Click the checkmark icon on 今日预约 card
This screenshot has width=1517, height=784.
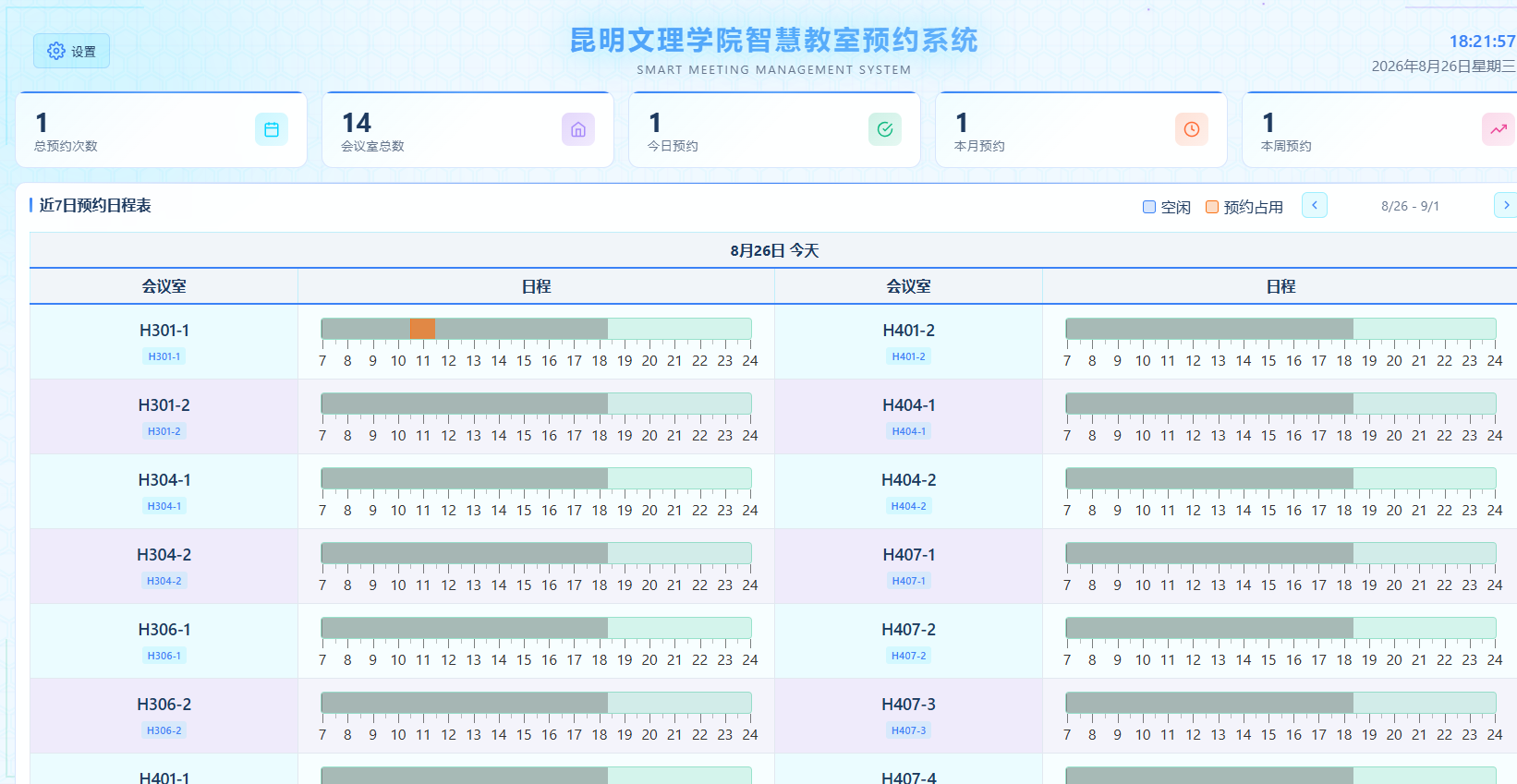(885, 129)
